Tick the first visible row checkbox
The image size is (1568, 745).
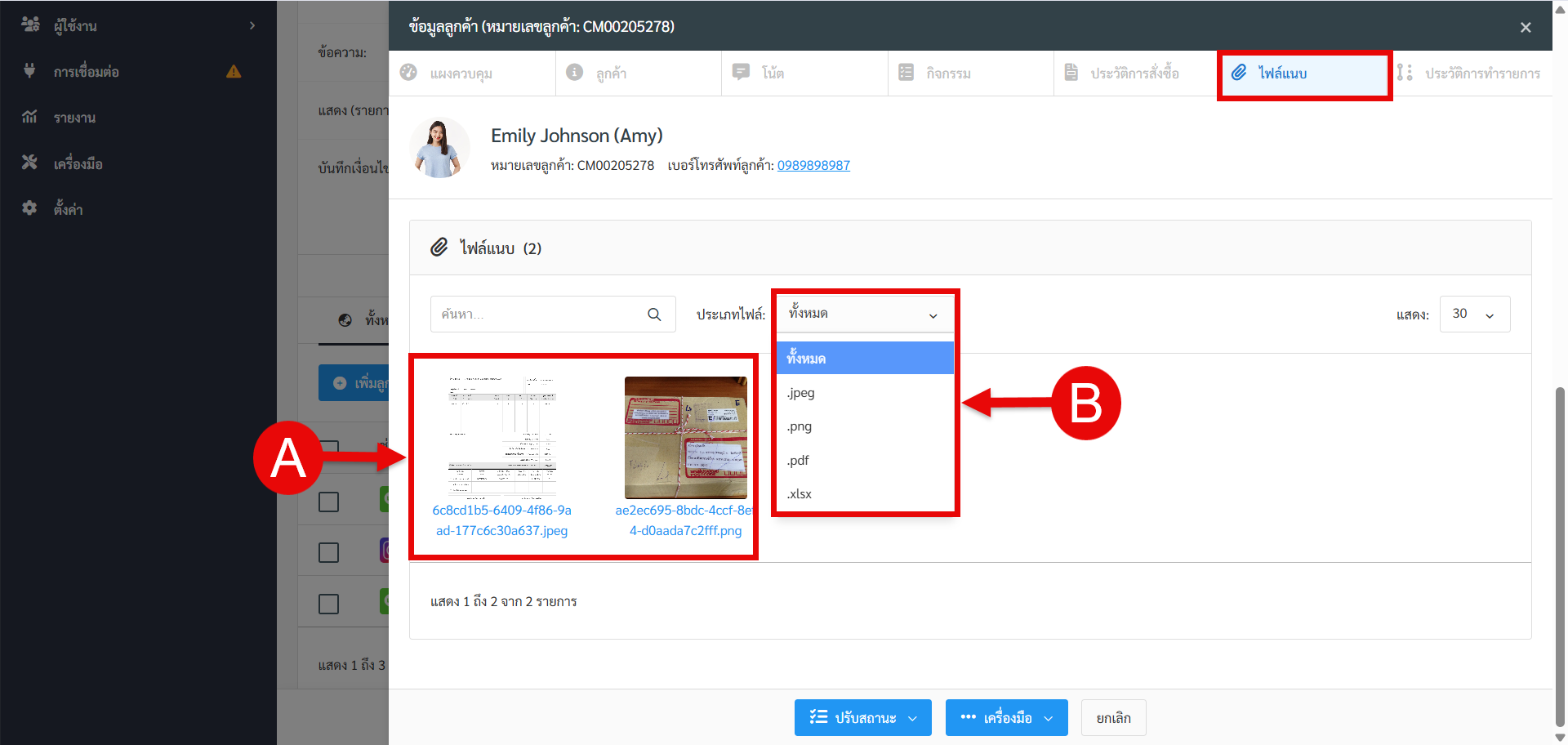point(329,502)
